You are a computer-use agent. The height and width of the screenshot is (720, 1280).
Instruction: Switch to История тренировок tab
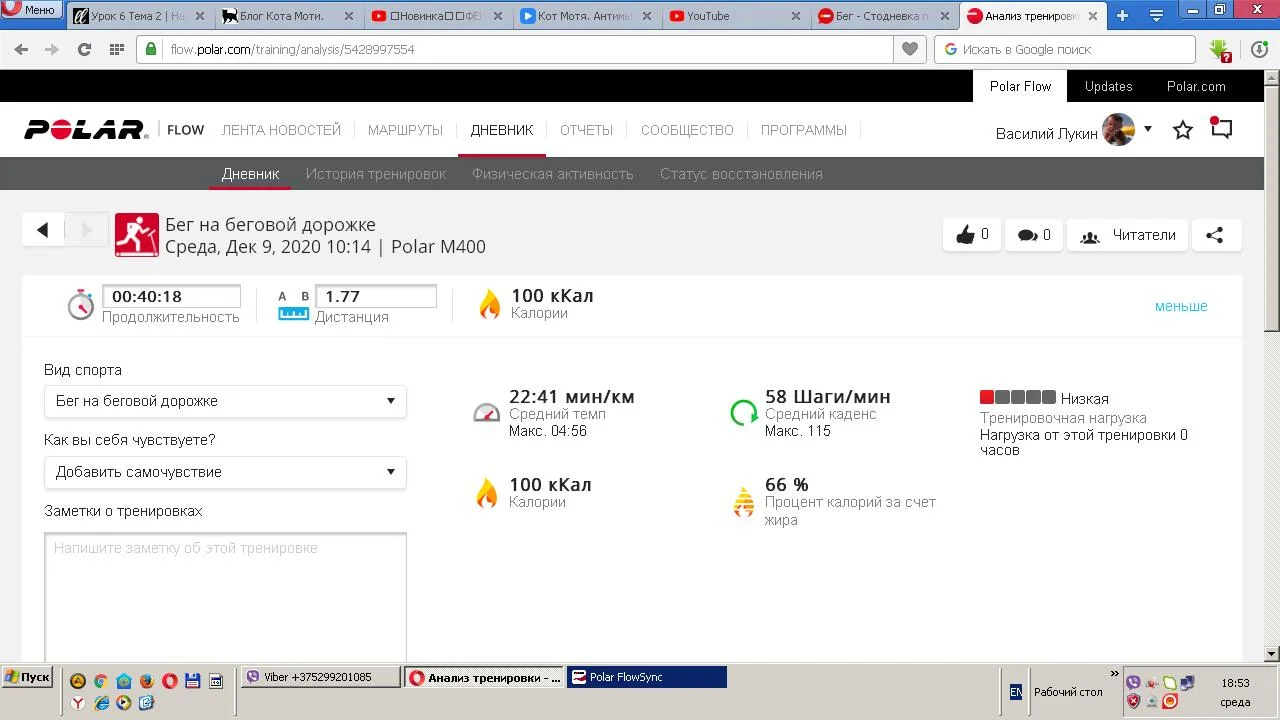pyautogui.click(x=376, y=174)
